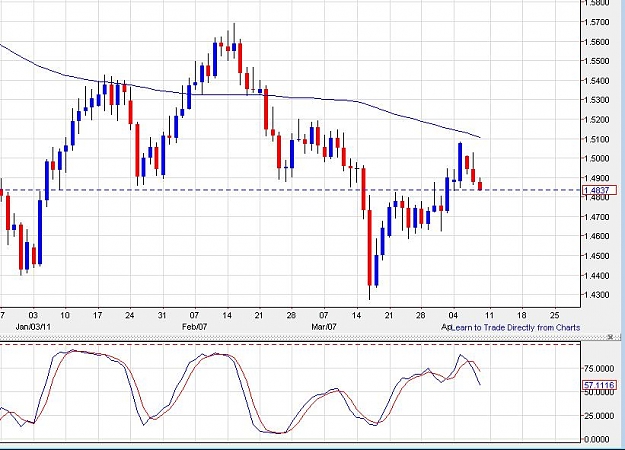
Task: Click the 0.0000 stochastic axis label
Action: click(x=596, y=439)
